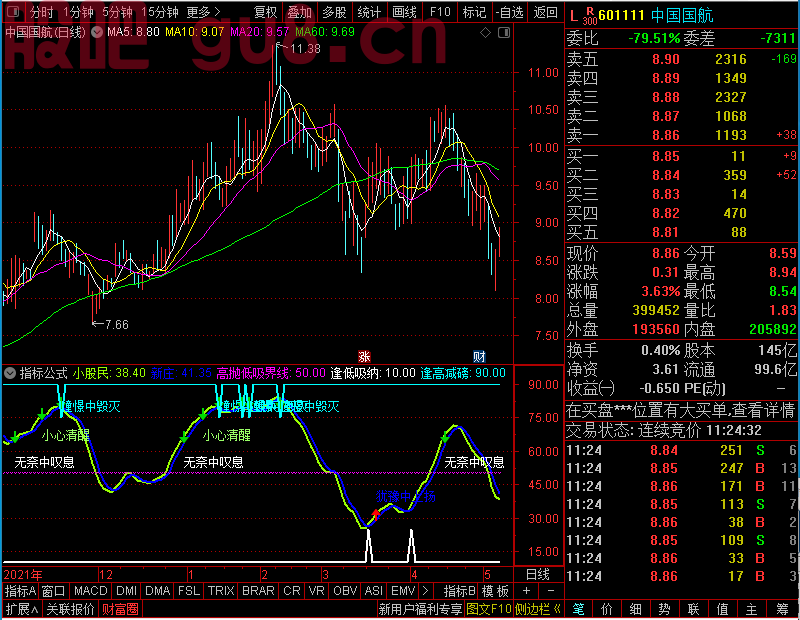
Task: Select the 笔 tick details tab
Action: 579,609
